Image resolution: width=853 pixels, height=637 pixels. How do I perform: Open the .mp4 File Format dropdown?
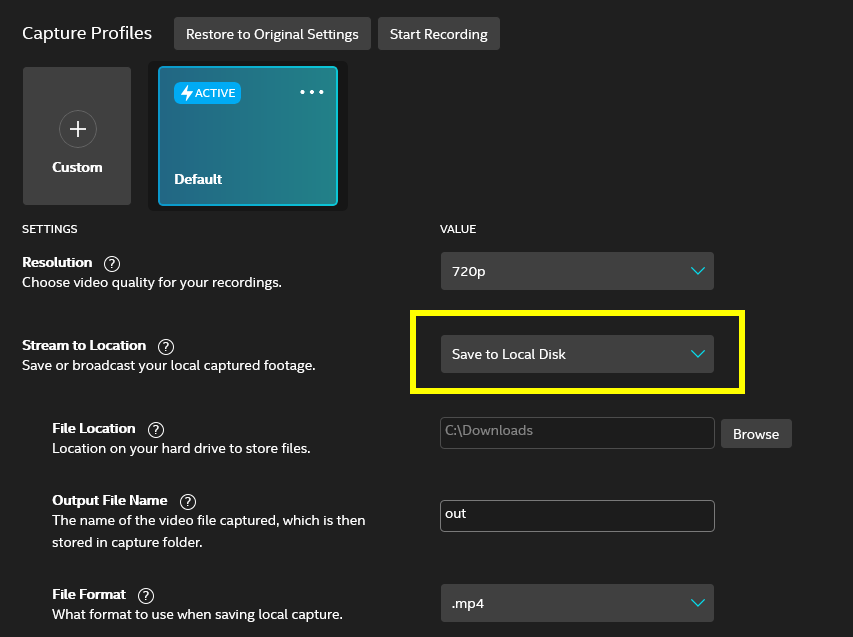[x=577, y=603]
